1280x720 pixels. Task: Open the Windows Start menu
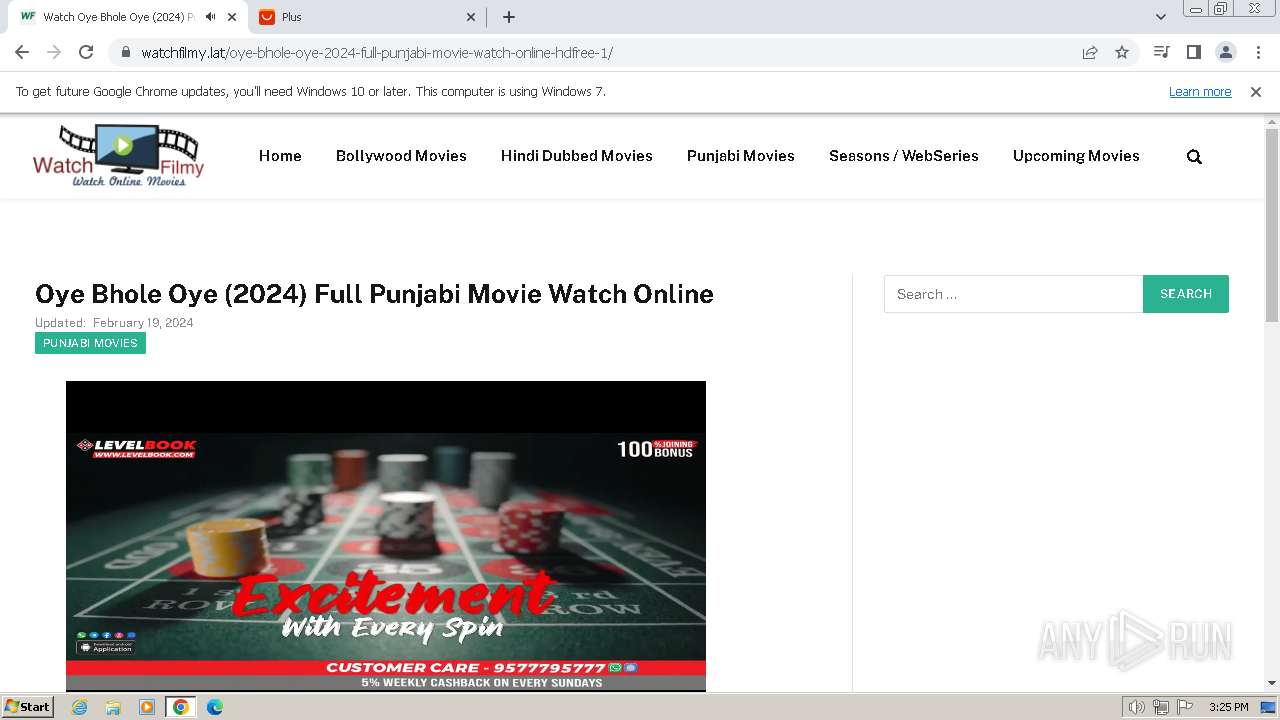(x=27, y=707)
